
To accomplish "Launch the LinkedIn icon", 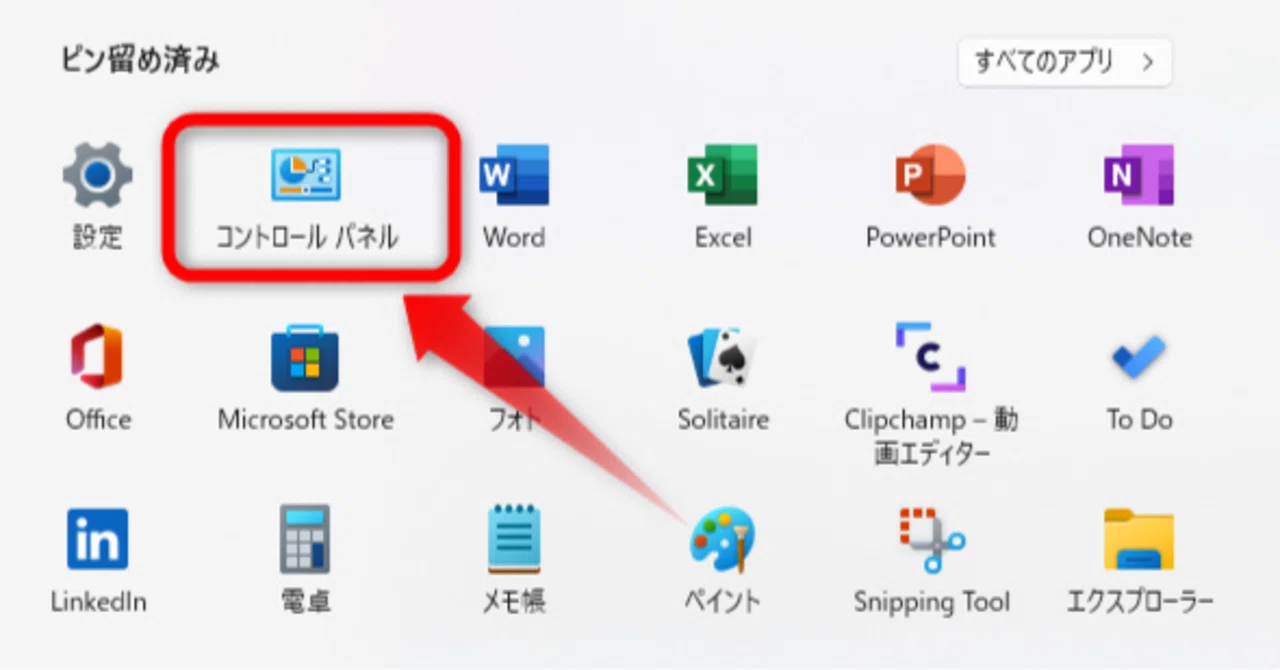I will 97,540.
